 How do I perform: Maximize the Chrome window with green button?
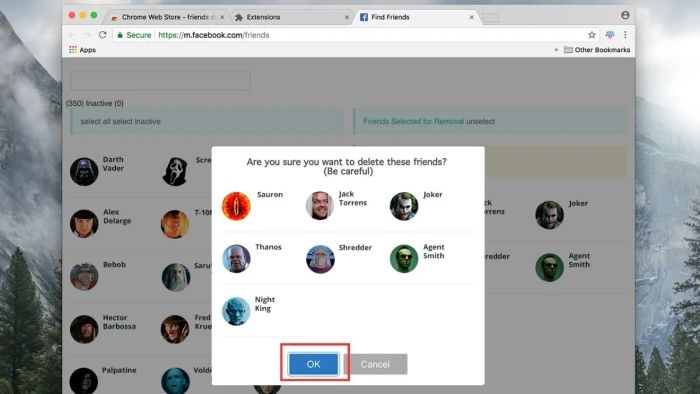pyautogui.click(x=94, y=15)
